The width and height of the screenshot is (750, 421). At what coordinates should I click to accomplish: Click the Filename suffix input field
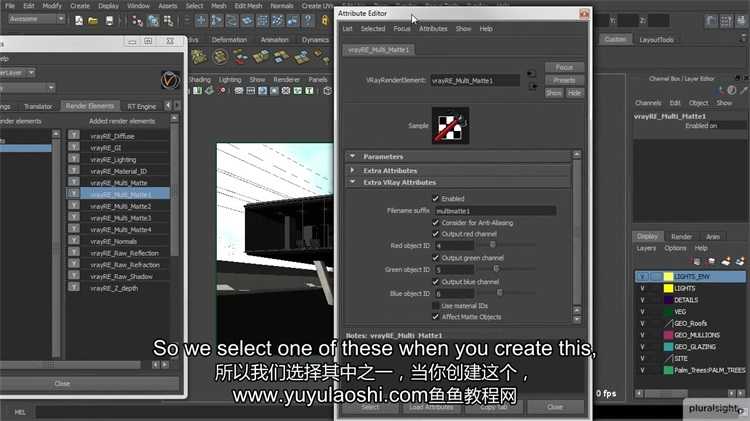495,211
